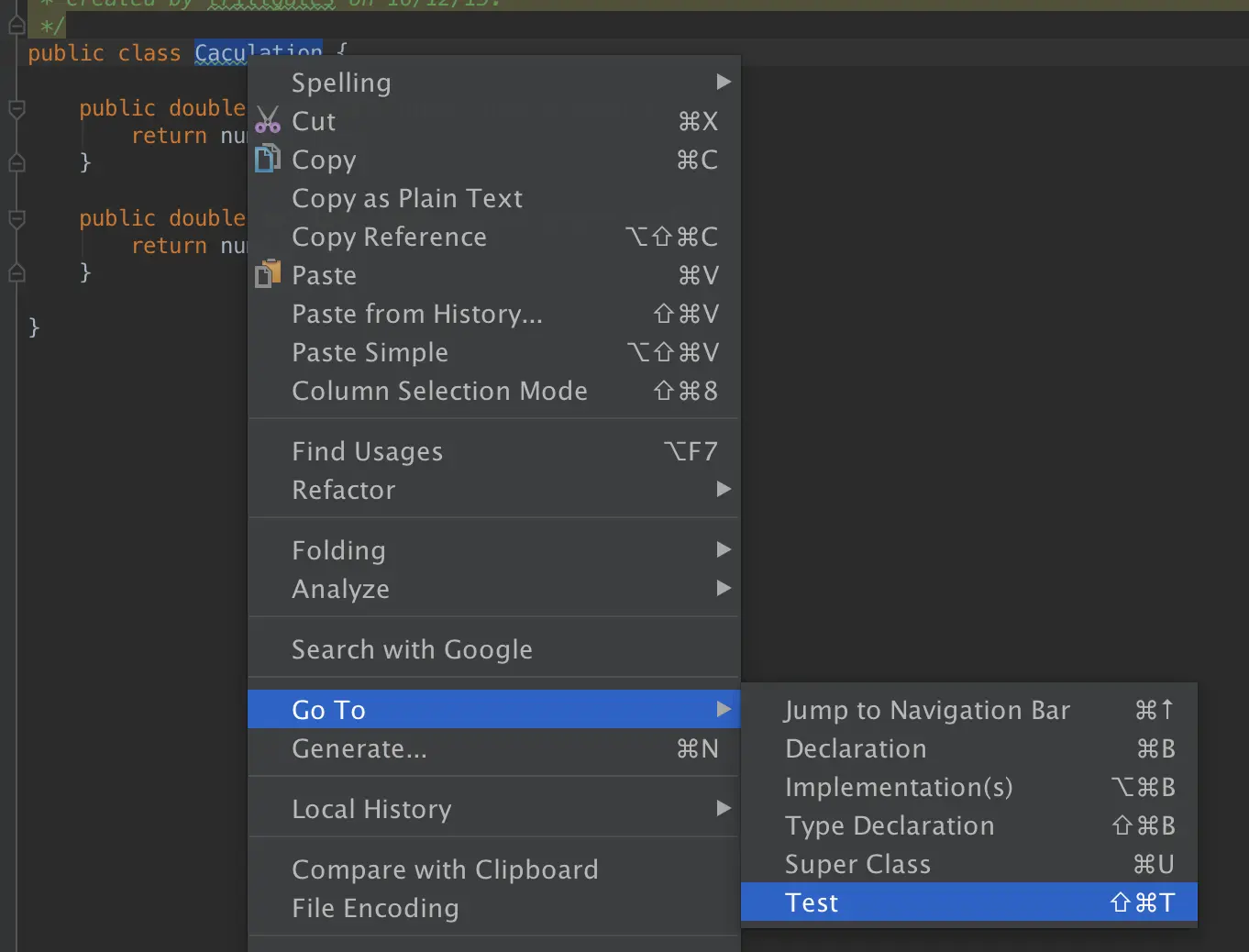The image size is (1249, 952).
Task: Choose Copy from the context menu
Action: [493, 160]
